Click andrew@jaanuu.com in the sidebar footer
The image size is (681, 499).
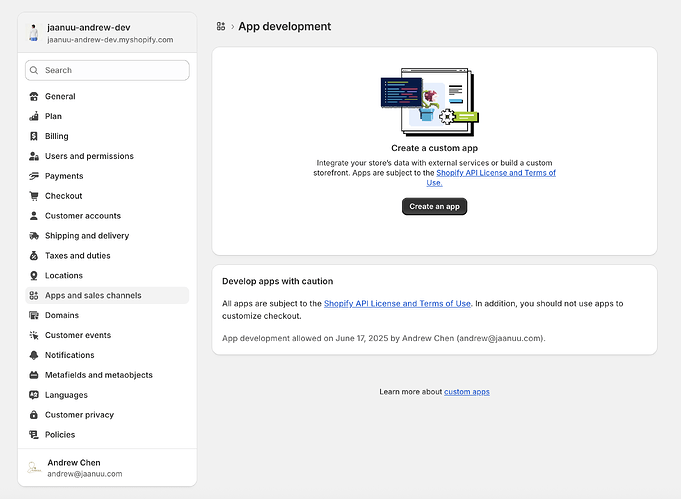click(x=85, y=474)
